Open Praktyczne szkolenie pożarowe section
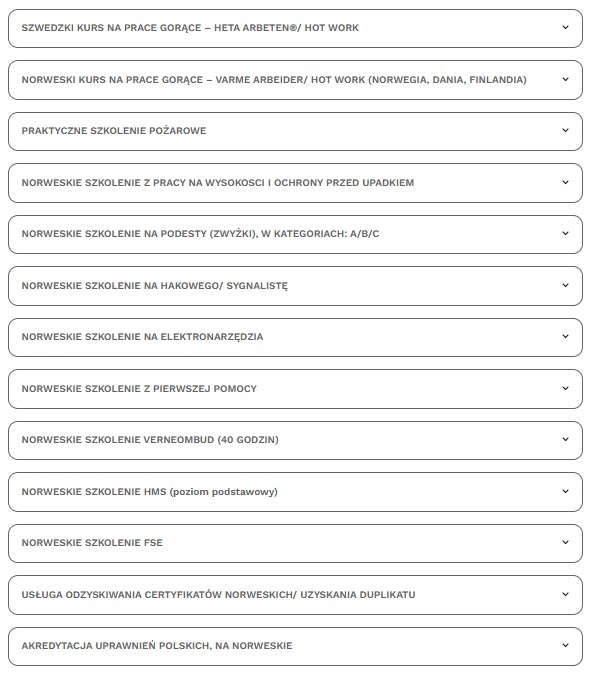The height and width of the screenshot is (695, 600). (114, 131)
